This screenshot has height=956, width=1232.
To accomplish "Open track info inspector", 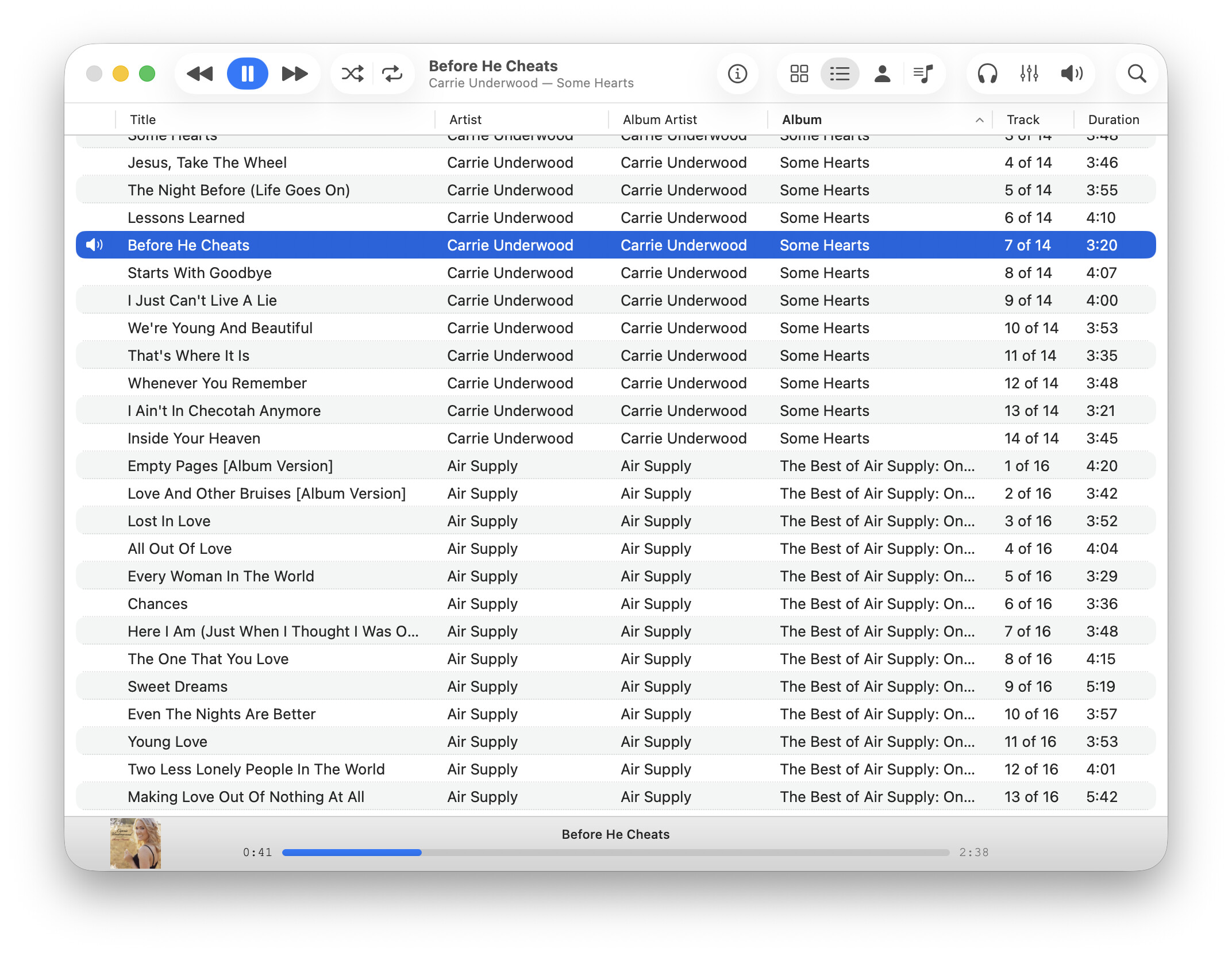I will tap(737, 74).
